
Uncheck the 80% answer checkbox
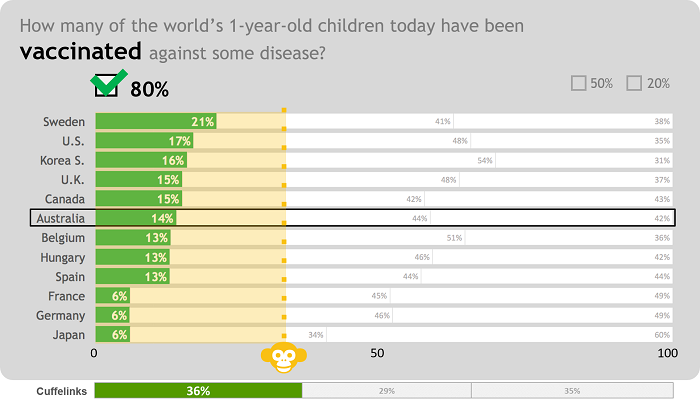pyautogui.click(x=106, y=88)
